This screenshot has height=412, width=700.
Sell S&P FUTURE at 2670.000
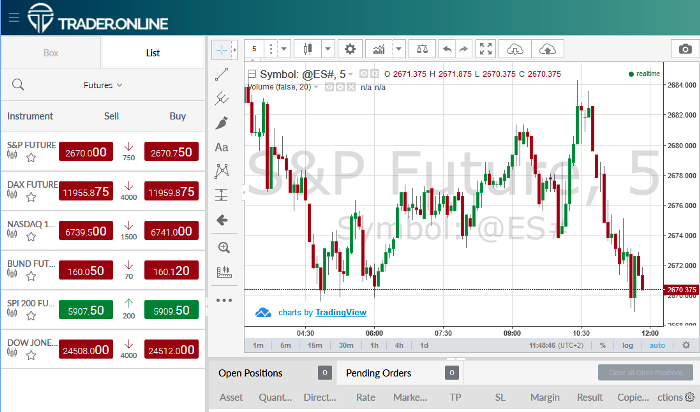[x=86, y=152]
